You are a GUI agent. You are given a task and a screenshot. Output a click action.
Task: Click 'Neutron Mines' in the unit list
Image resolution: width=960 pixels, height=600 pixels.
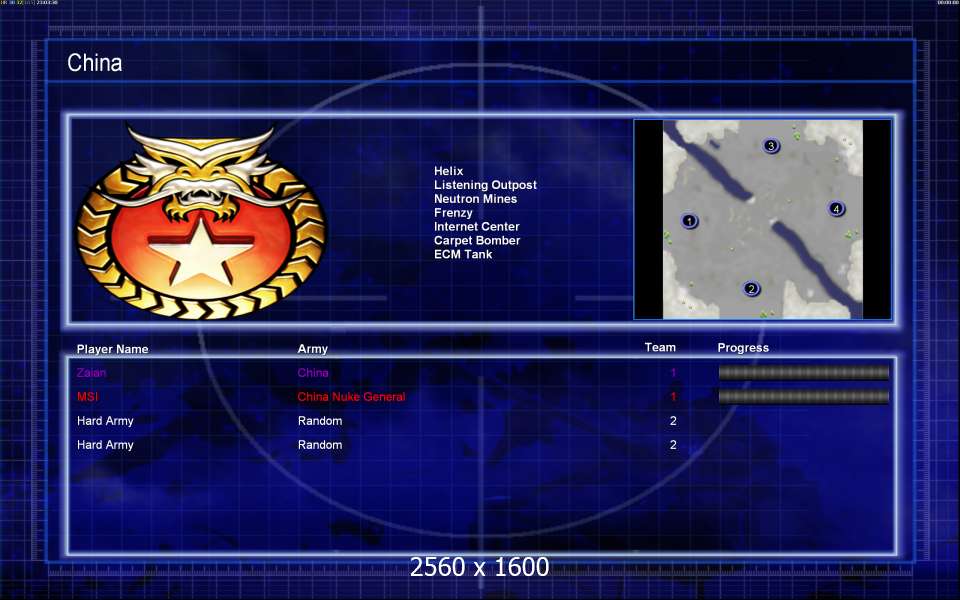[x=475, y=199]
